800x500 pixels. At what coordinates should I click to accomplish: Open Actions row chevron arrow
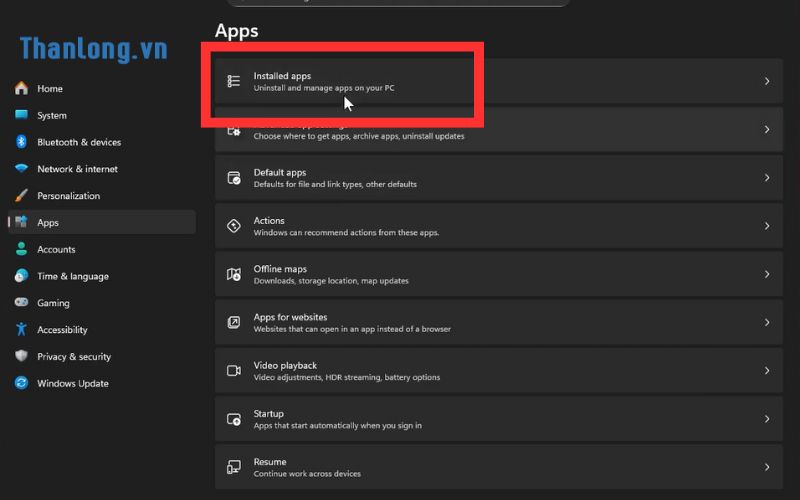(767, 226)
